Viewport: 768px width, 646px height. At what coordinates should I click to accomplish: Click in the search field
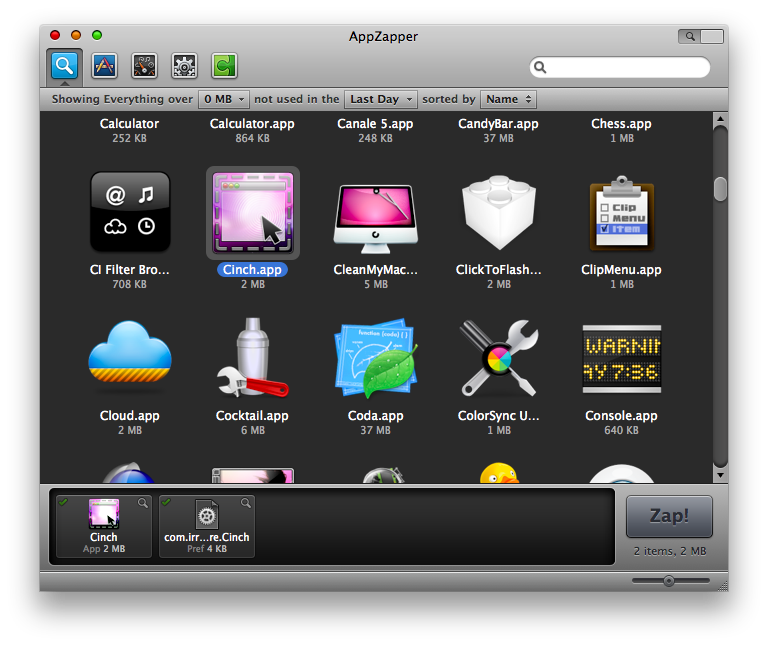[x=625, y=68]
